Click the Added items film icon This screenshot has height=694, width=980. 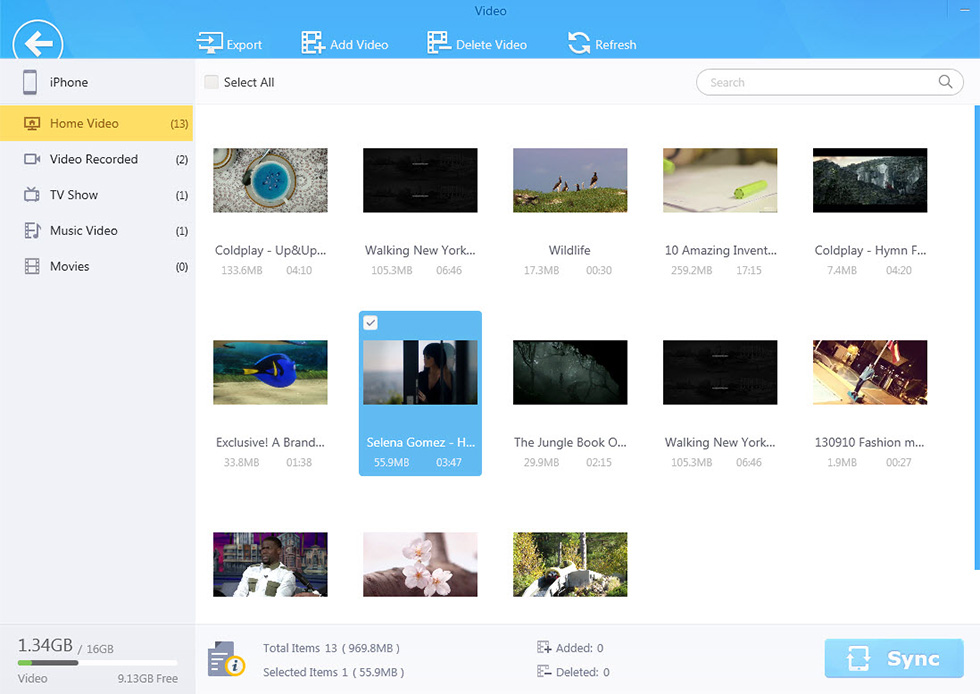(544, 648)
